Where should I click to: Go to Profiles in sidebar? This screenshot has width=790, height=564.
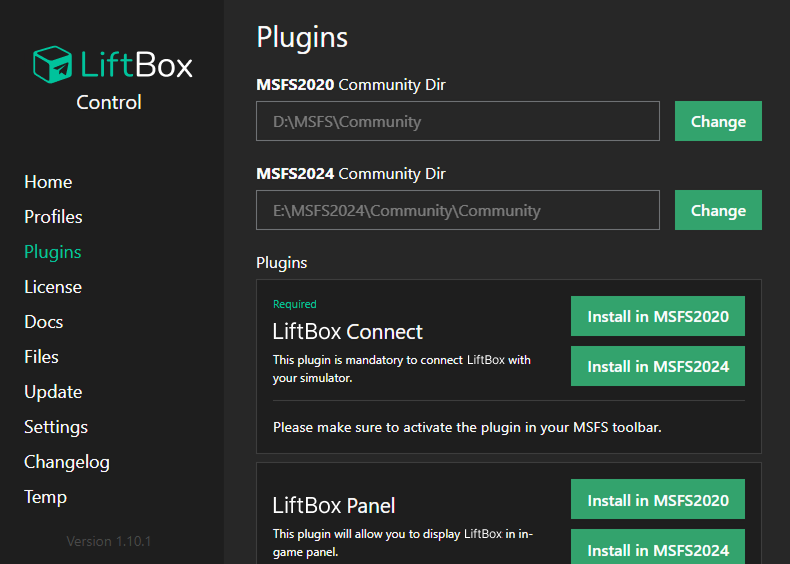point(53,217)
